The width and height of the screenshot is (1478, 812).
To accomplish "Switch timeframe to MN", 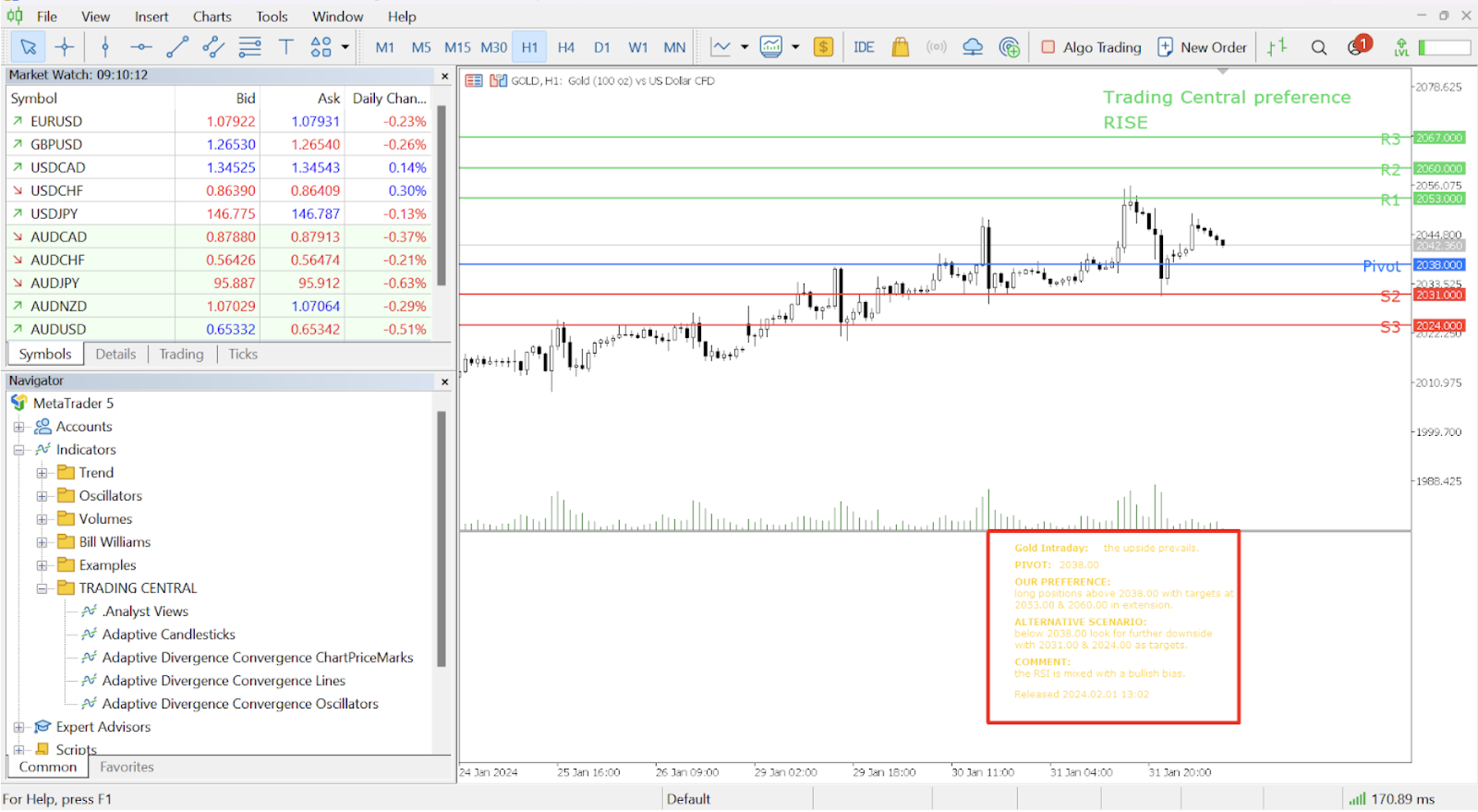I will tap(674, 47).
